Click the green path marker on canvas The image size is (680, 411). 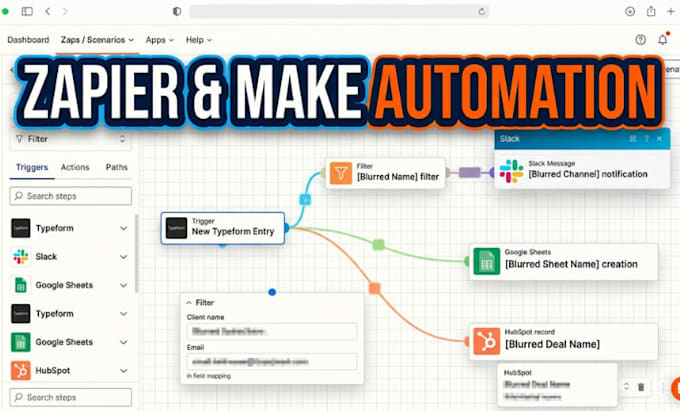pyautogui.click(x=378, y=245)
